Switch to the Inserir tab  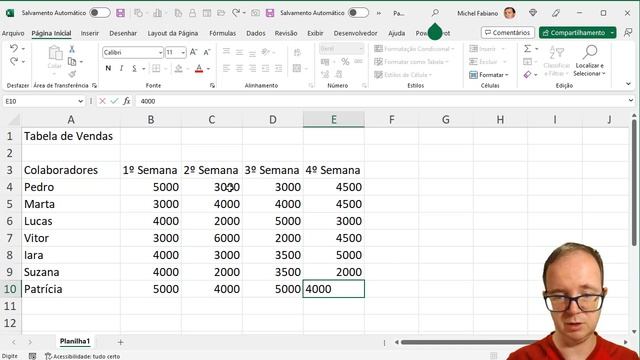[x=89, y=33]
